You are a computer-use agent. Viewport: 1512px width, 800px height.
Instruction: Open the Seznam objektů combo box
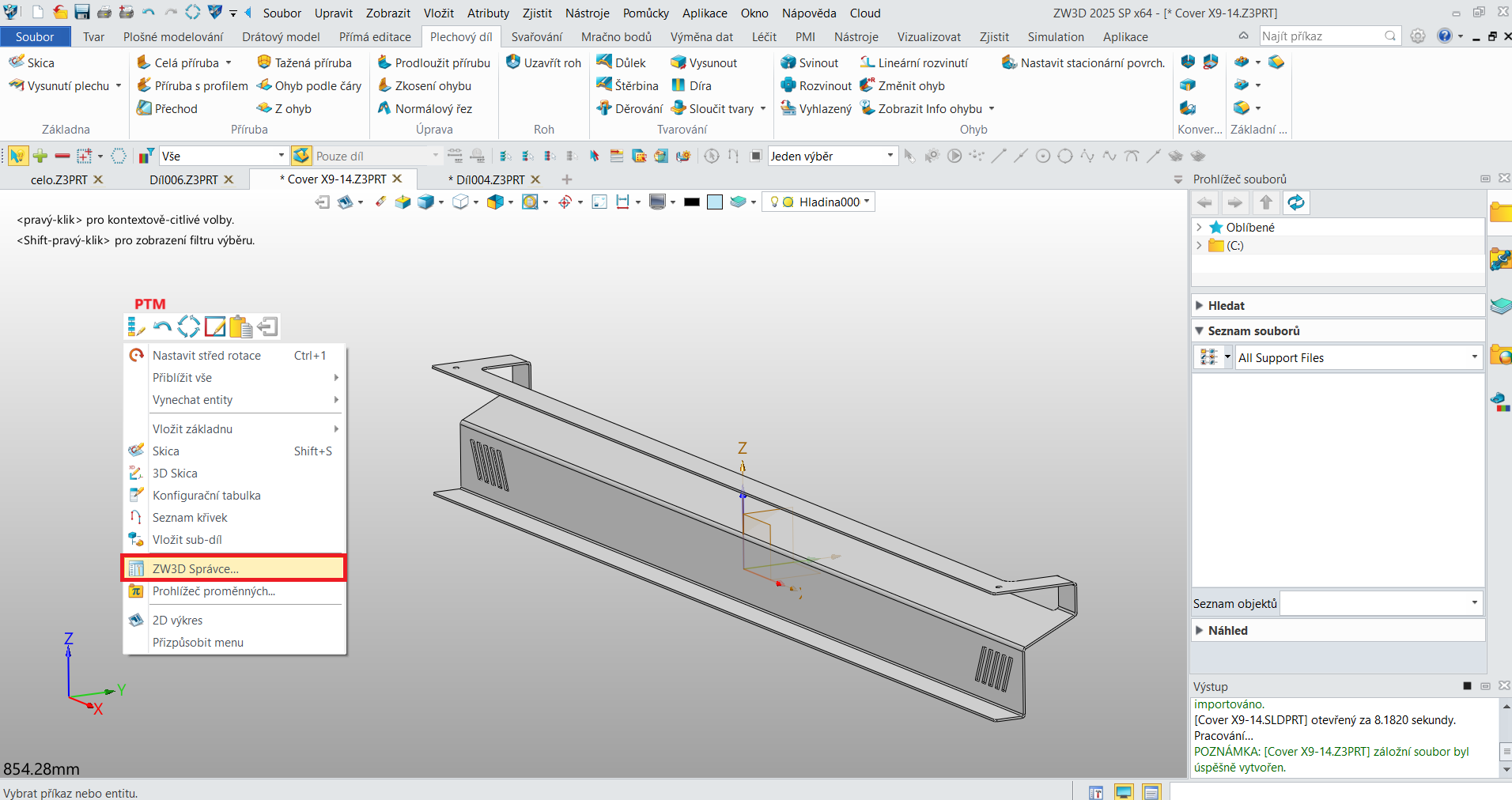click(x=1381, y=603)
